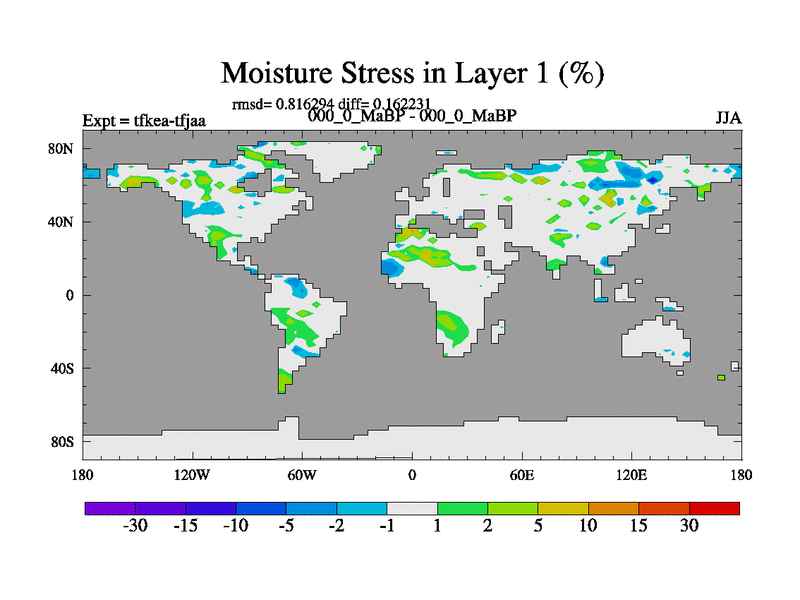This screenshot has height=600, width=800.
Task: Click the light gray colorbar swatch between -1 and 1
Action: coord(412,509)
